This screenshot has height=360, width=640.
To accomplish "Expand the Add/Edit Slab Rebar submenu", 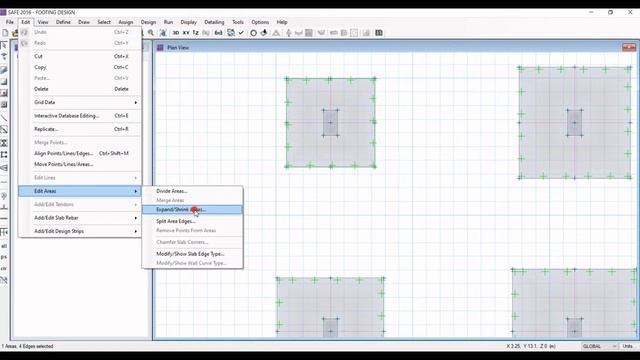I will coord(80,218).
